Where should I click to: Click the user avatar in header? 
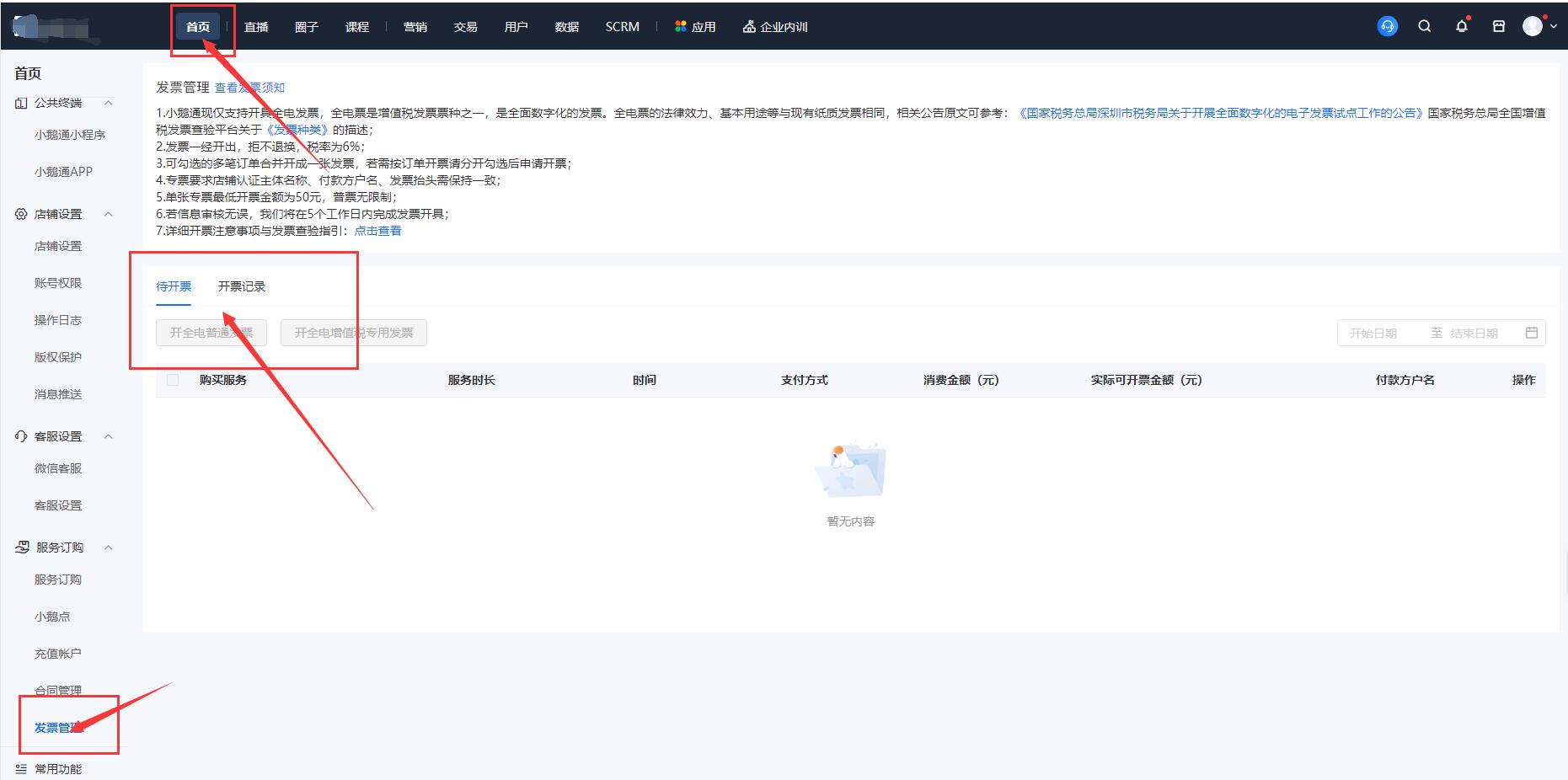(1532, 27)
